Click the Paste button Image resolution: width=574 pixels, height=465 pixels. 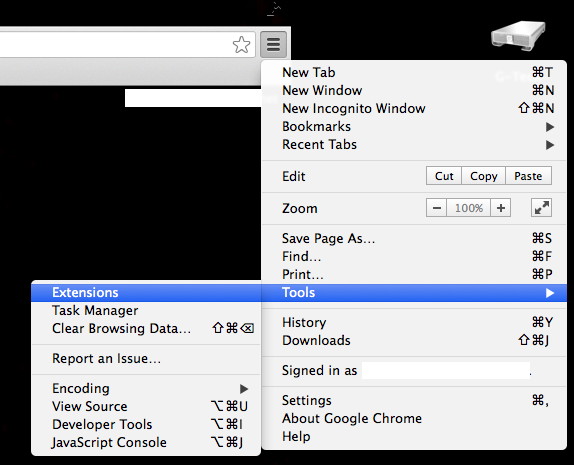pyautogui.click(x=528, y=176)
